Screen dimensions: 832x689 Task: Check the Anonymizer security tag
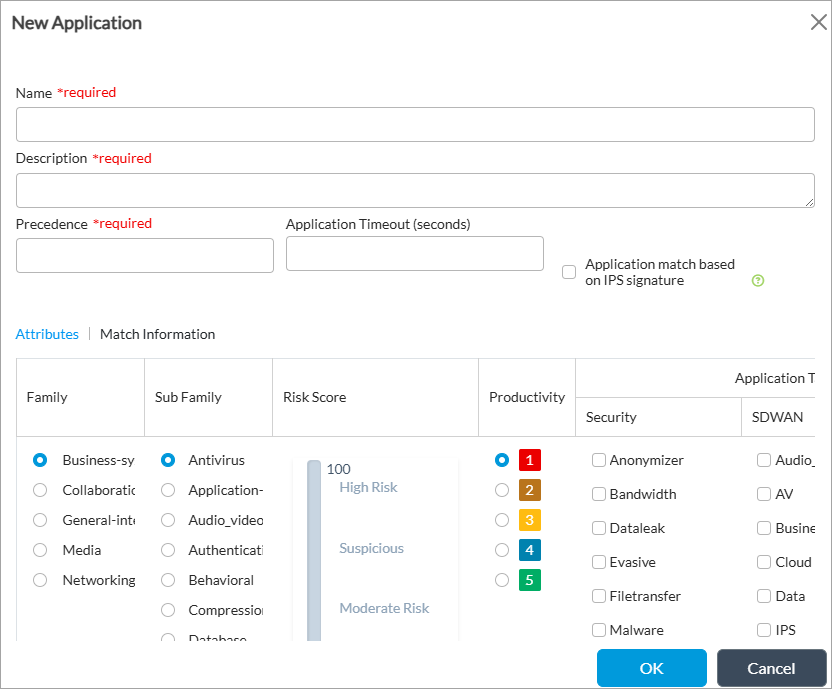(599, 460)
